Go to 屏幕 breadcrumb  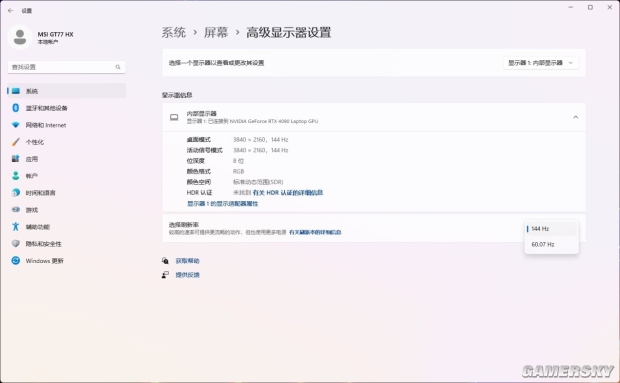[x=216, y=32]
